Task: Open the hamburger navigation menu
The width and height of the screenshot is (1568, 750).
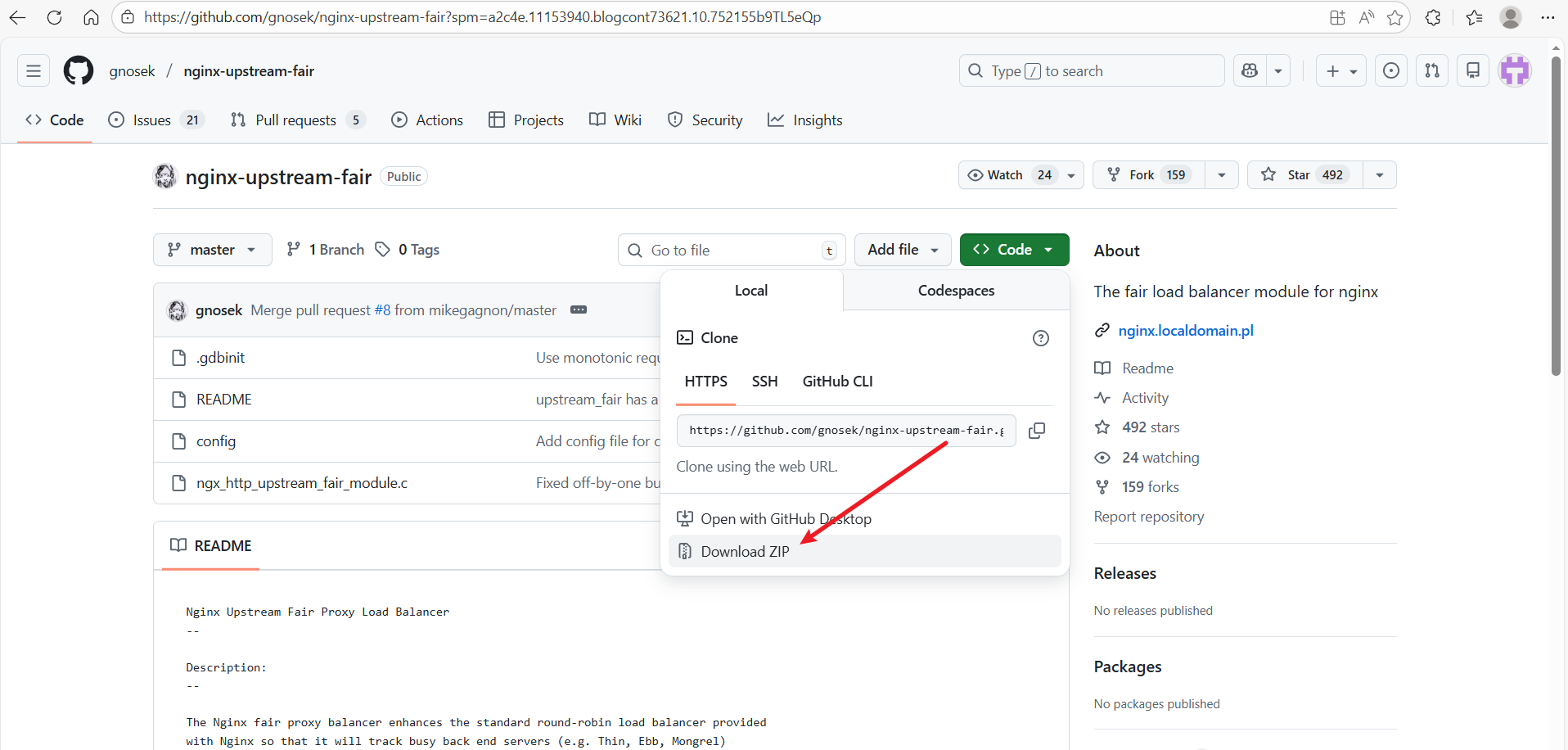Action: (x=34, y=71)
